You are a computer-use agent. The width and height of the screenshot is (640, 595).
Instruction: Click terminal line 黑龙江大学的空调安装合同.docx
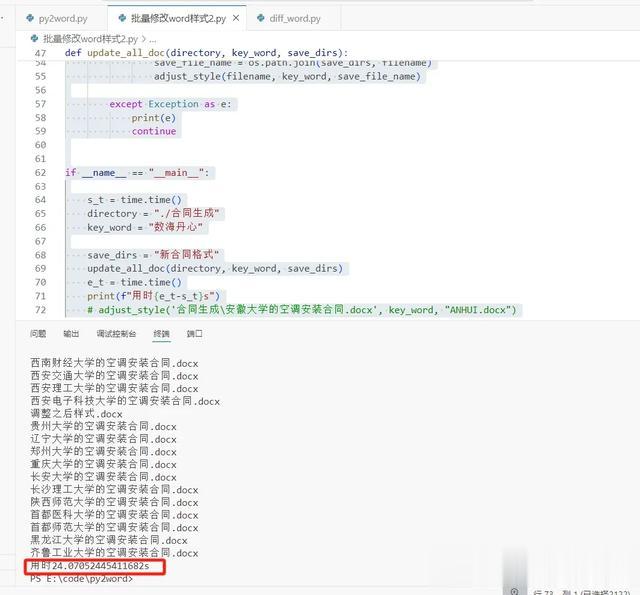[x=109, y=540]
